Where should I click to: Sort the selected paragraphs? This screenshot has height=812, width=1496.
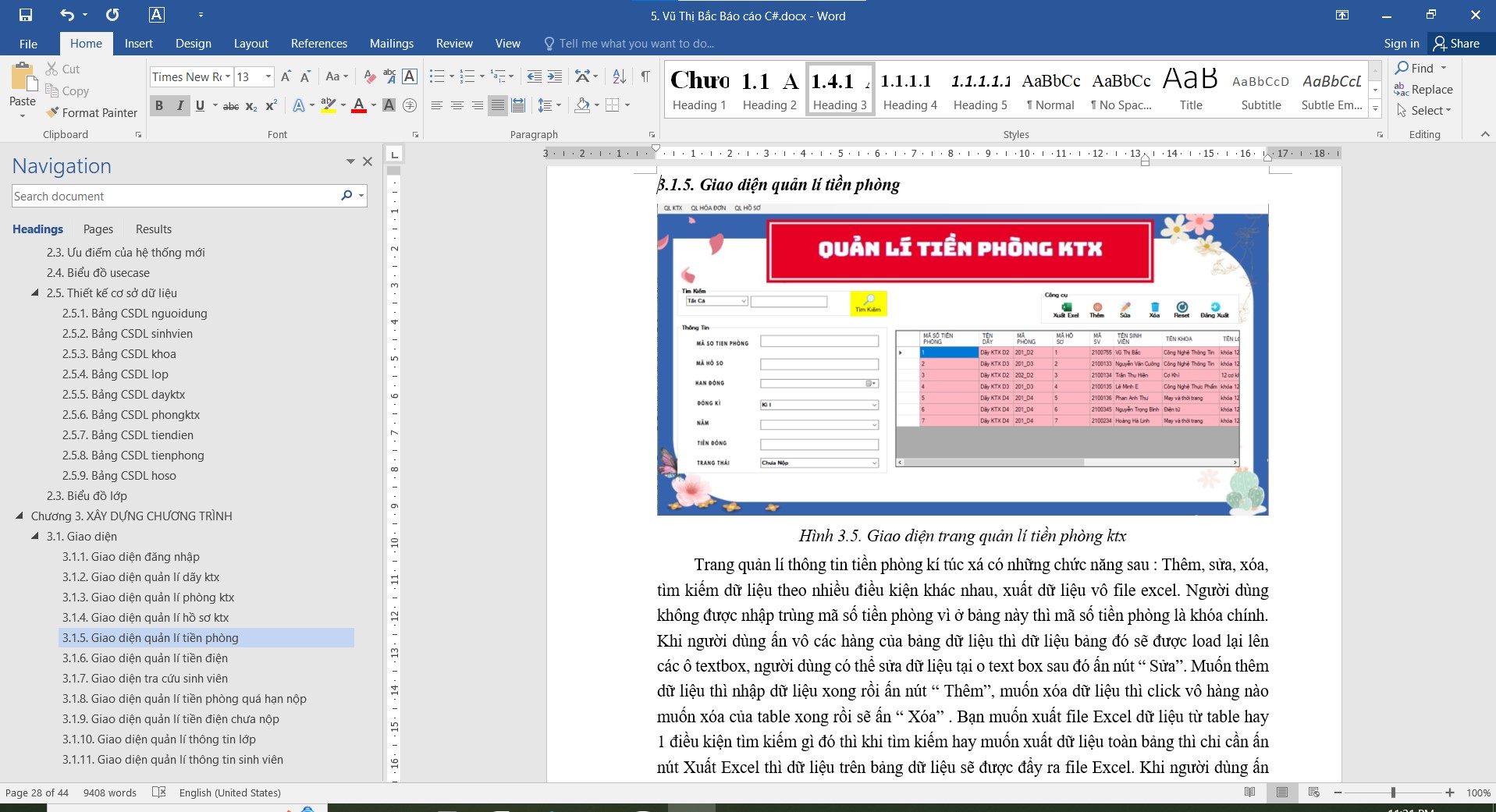pos(619,76)
